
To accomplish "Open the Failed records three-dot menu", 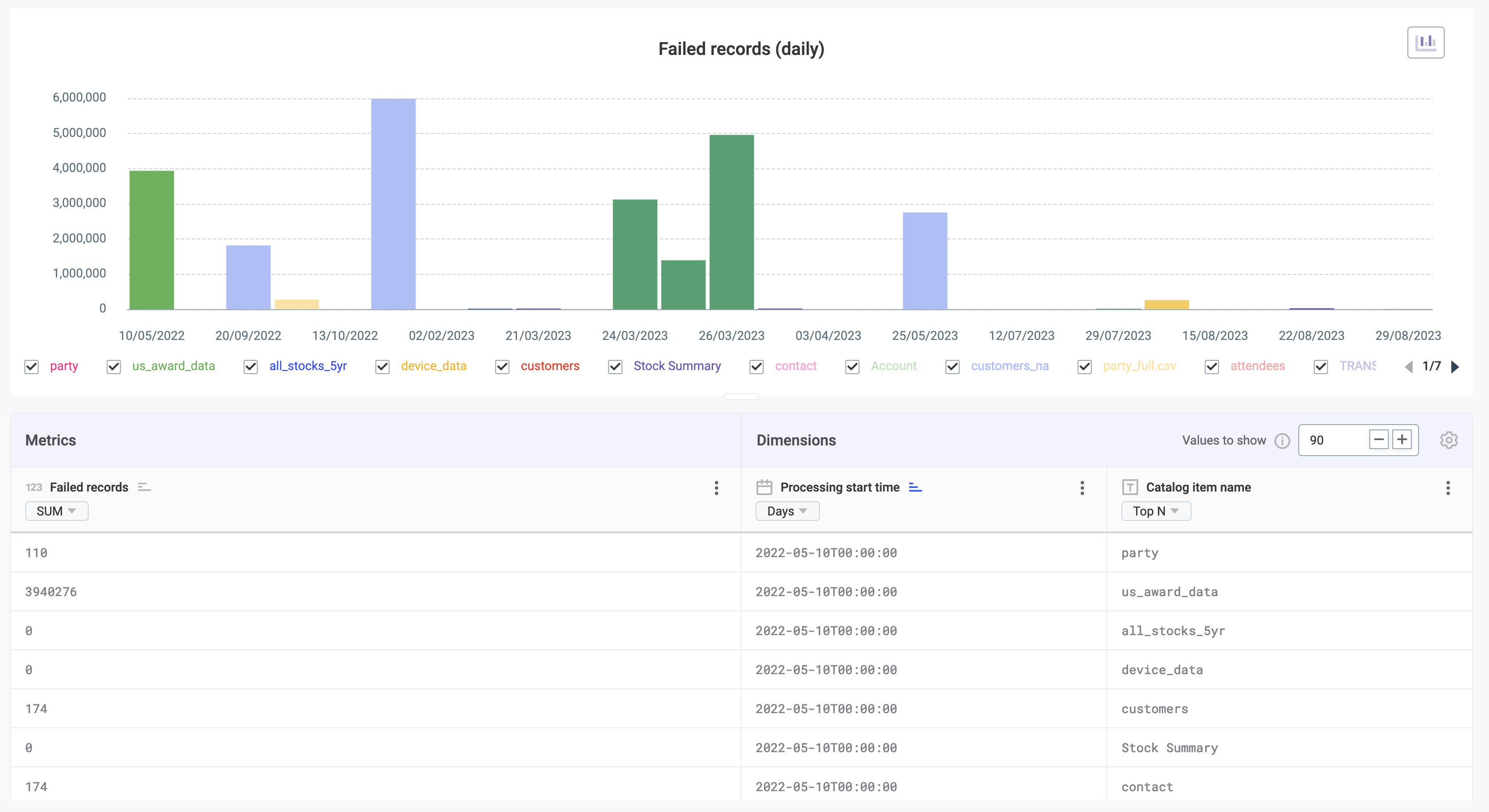I will [716, 488].
